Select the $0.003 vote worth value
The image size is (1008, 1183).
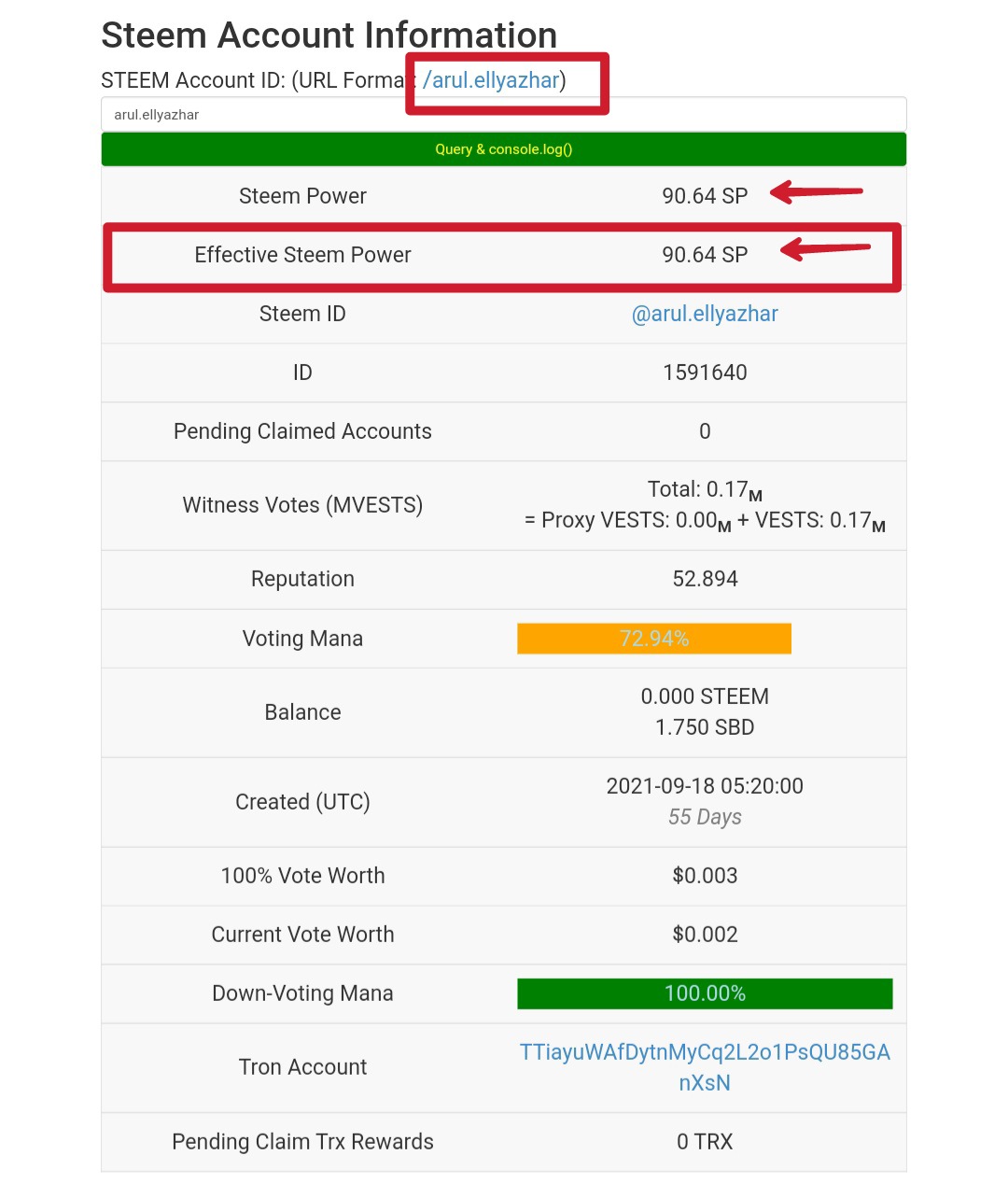point(705,876)
